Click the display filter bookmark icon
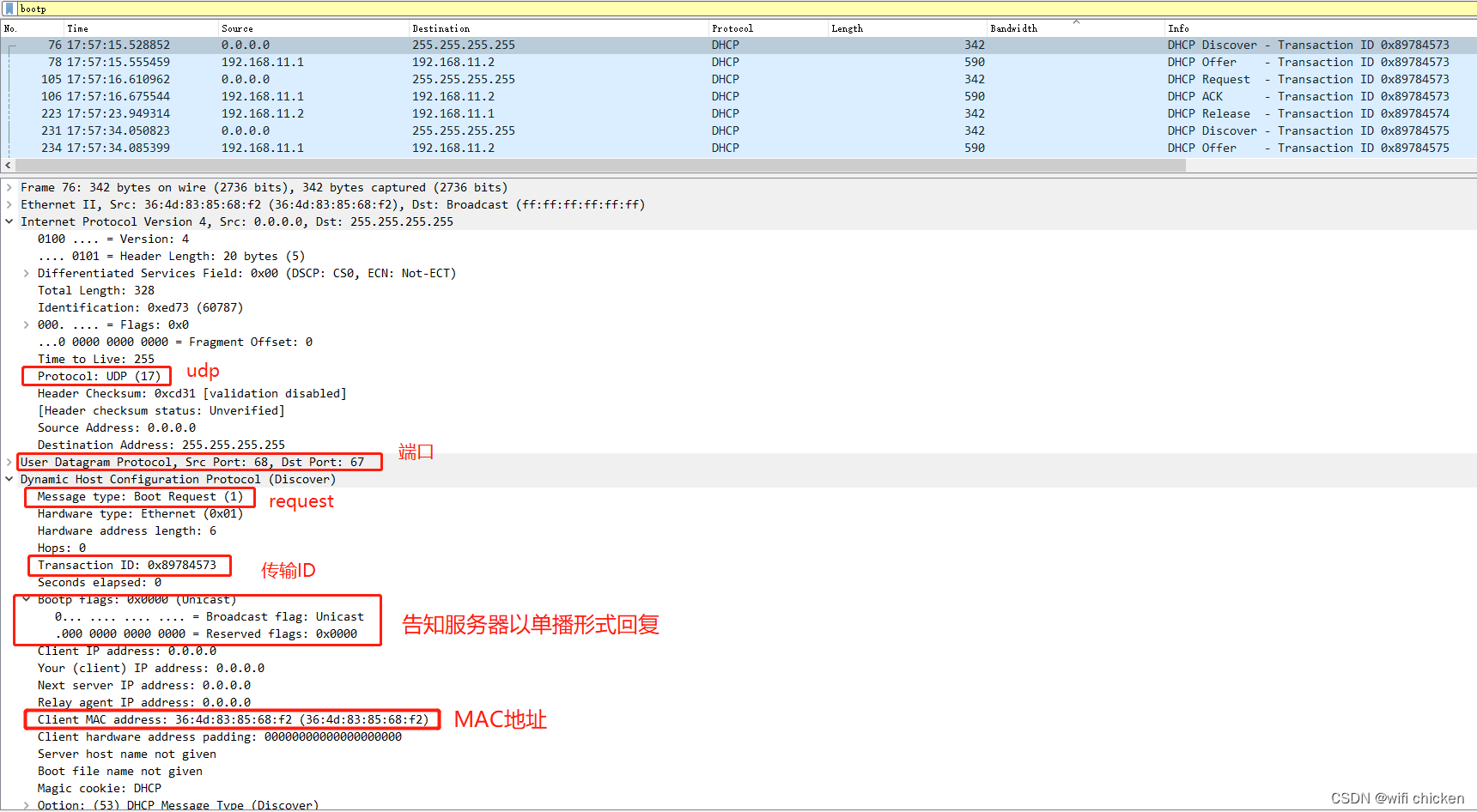 (9, 9)
